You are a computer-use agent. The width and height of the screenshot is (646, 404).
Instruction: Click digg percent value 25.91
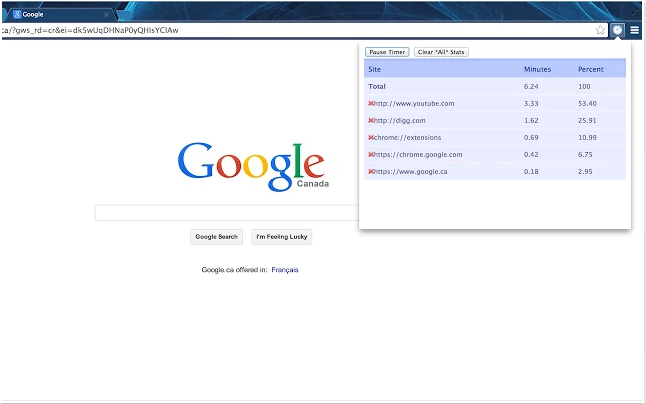[587, 120]
